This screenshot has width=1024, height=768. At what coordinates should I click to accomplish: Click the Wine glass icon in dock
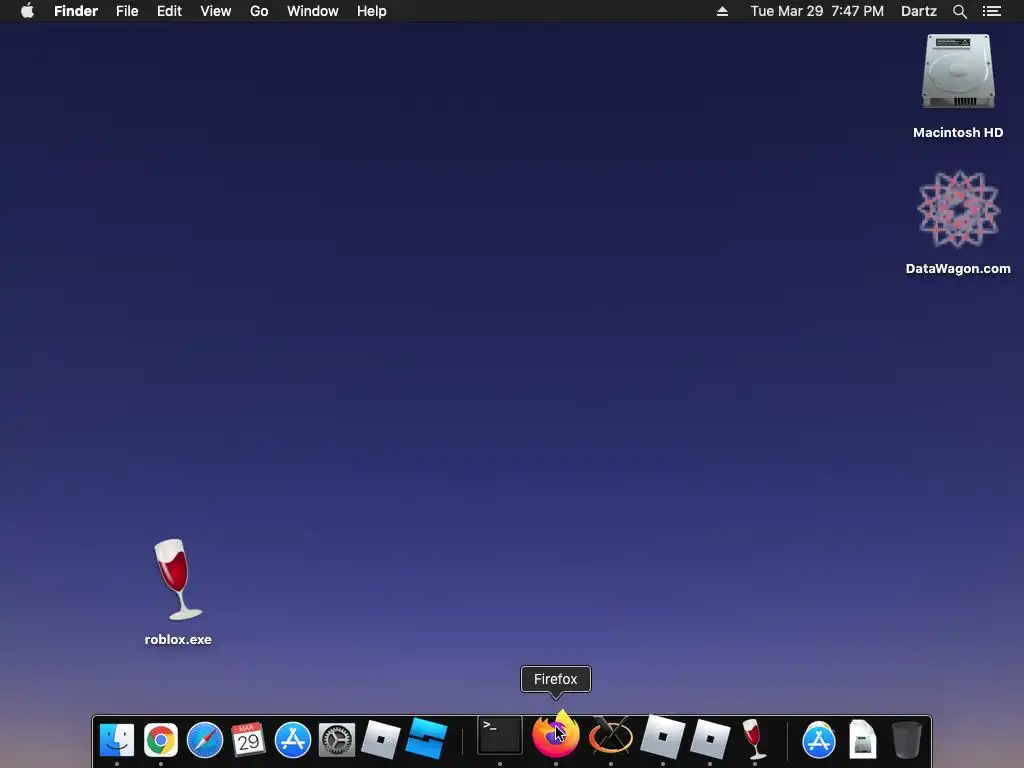[x=754, y=739]
